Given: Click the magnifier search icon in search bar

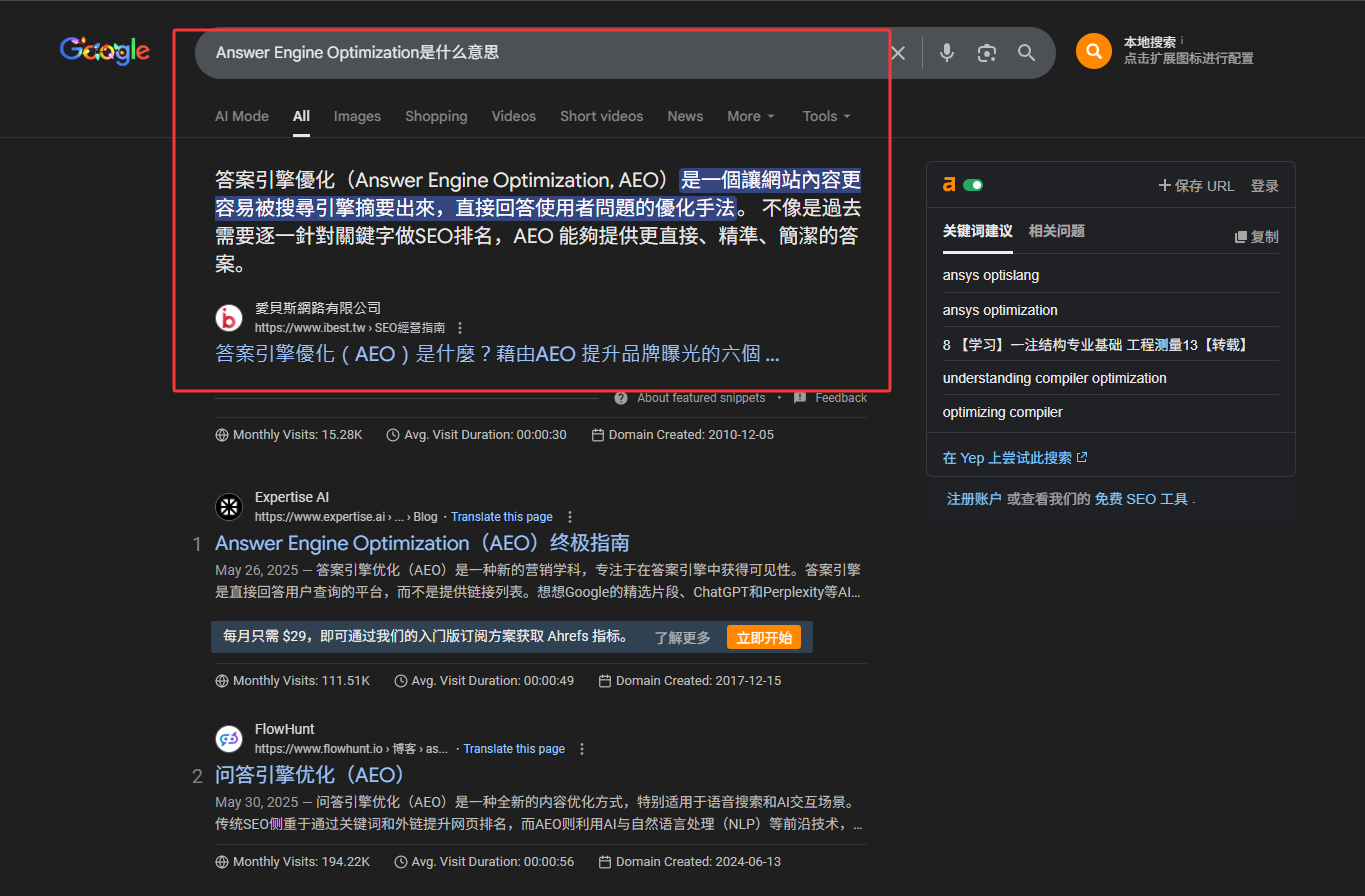Looking at the screenshot, I should click(x=1027, y=53).
